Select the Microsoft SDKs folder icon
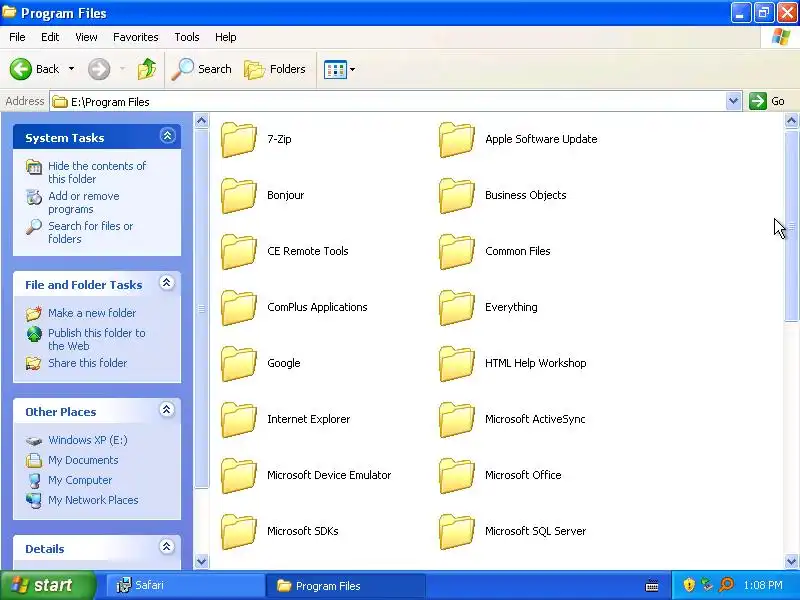The width and height of the screenshot is (800, 600). (x=239, y=532)
